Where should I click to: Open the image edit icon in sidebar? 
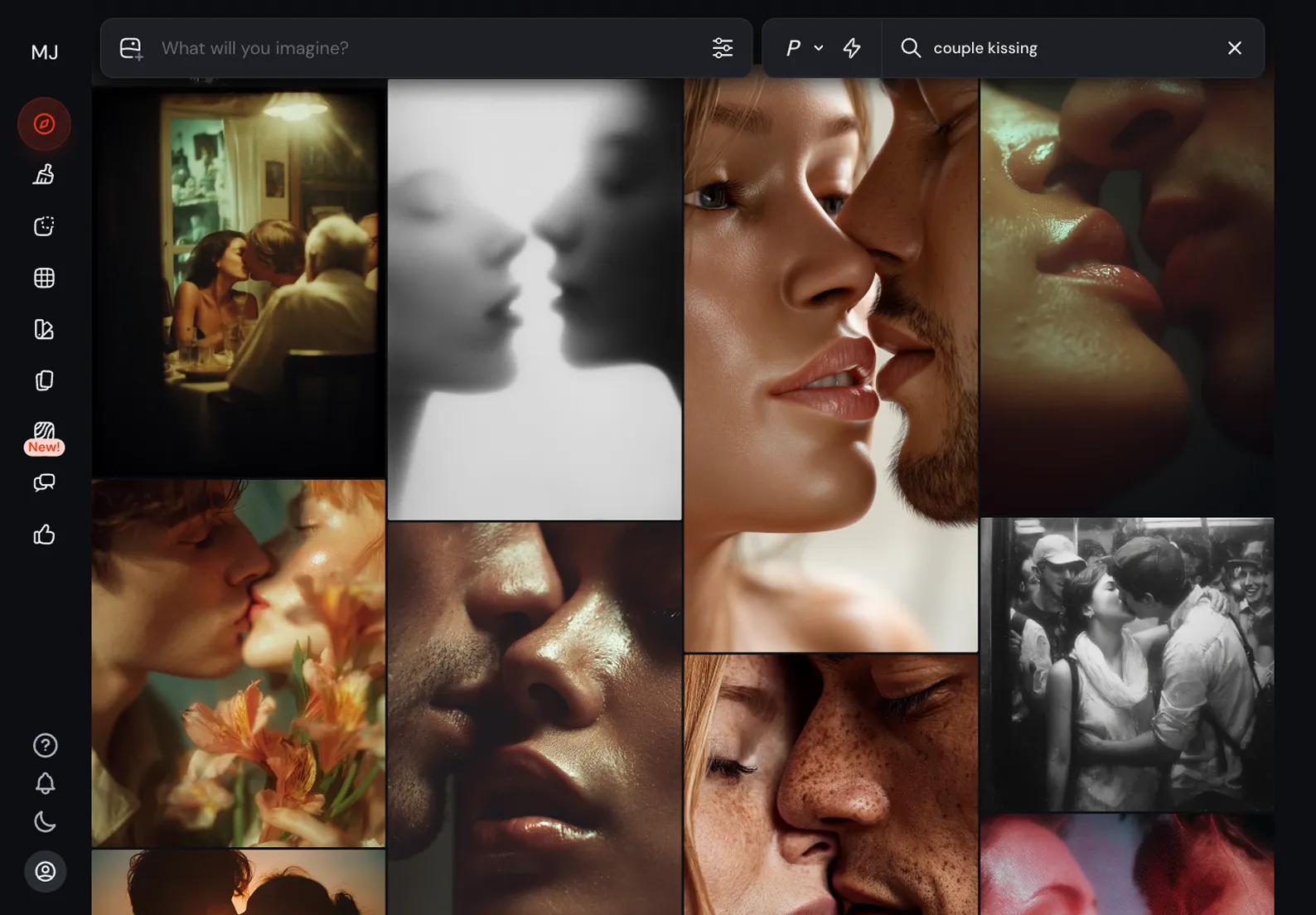[45, 329]
